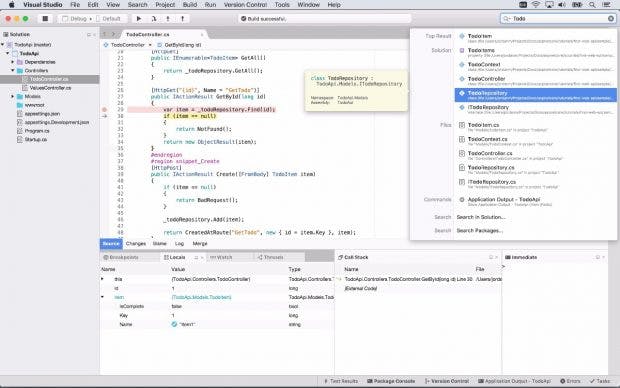Expand the Models folder

coord(12,97)
